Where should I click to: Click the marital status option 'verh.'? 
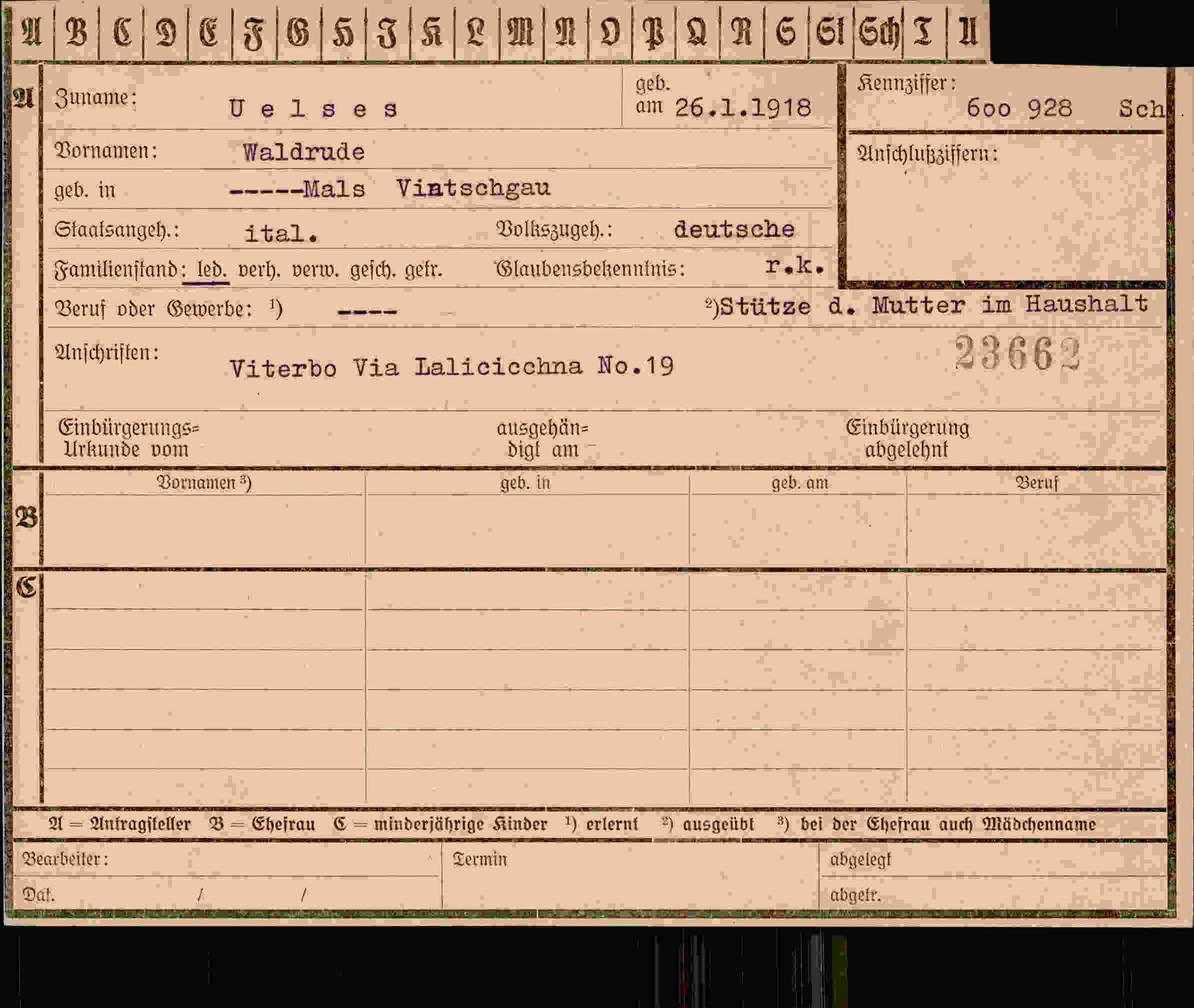[259, 270]
